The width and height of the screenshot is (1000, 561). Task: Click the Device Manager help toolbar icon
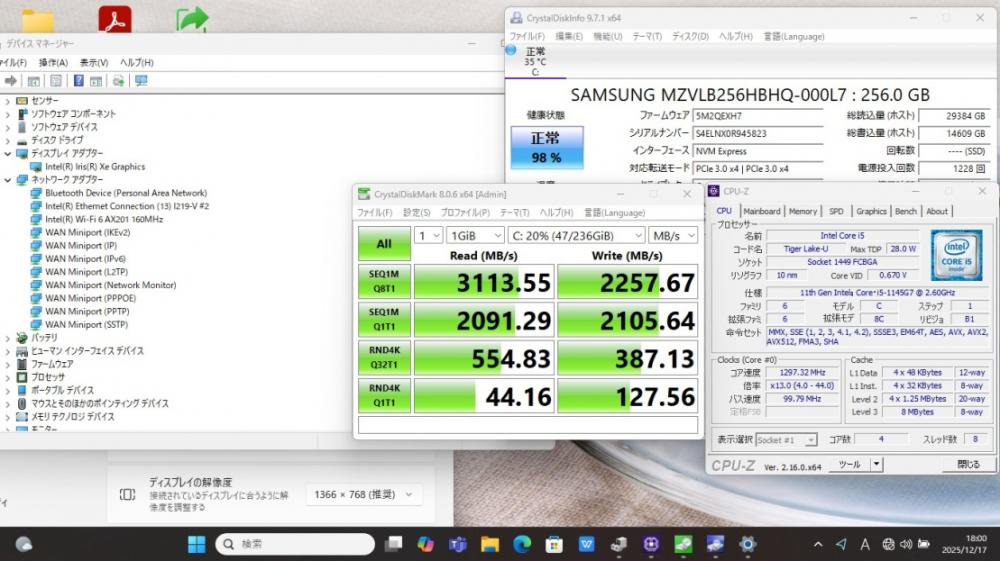77,81
